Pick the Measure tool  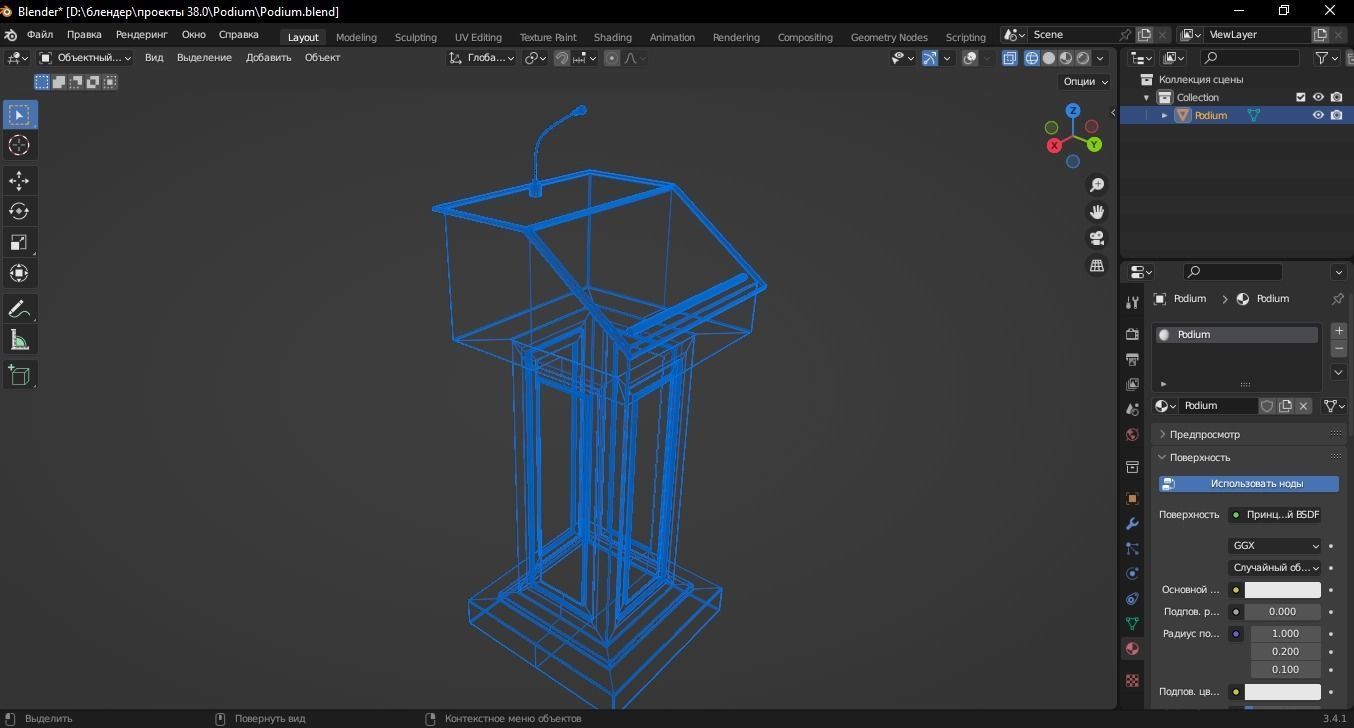(19, 340)
